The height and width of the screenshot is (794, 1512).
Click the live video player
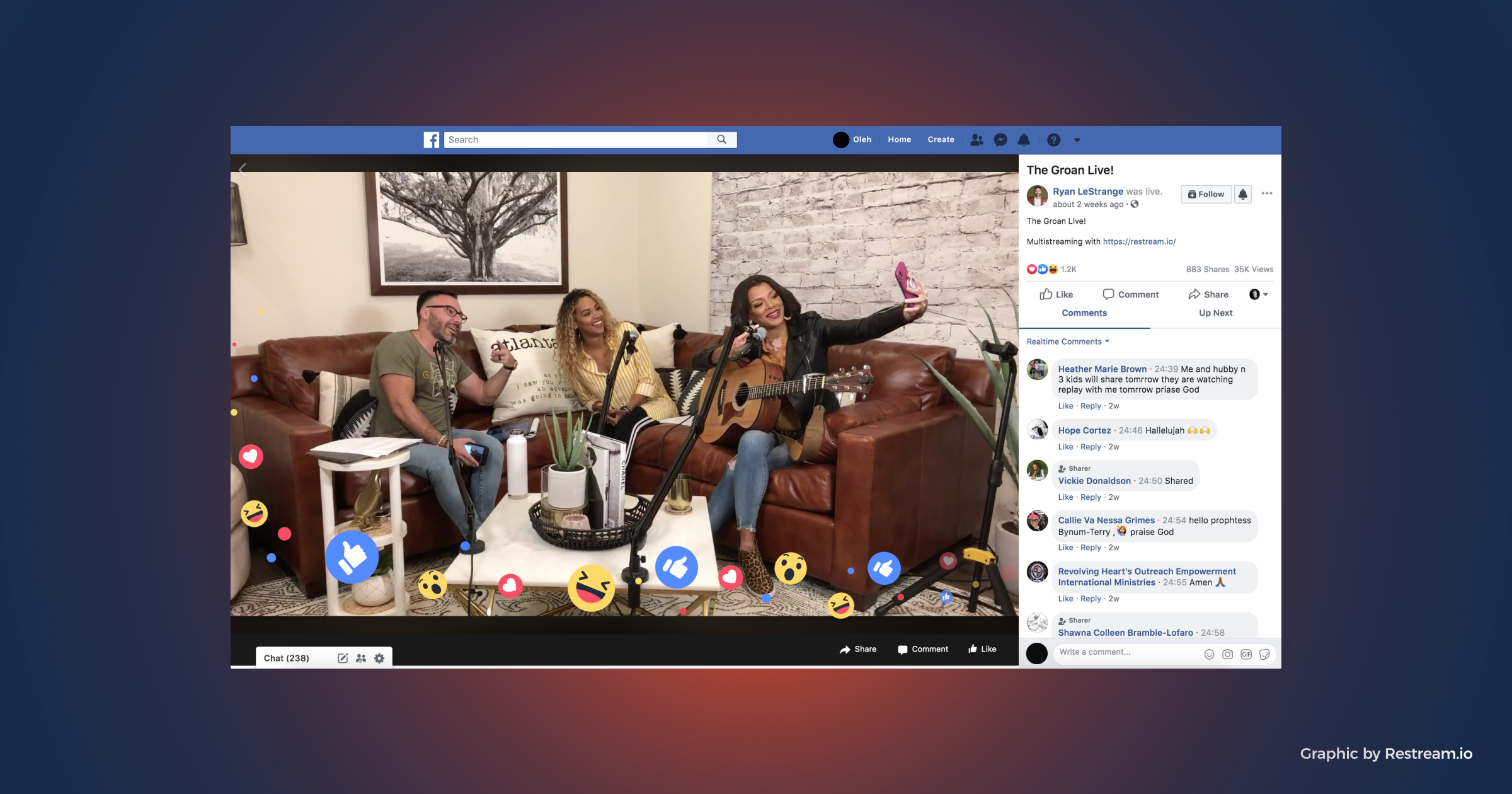(624, 394)
